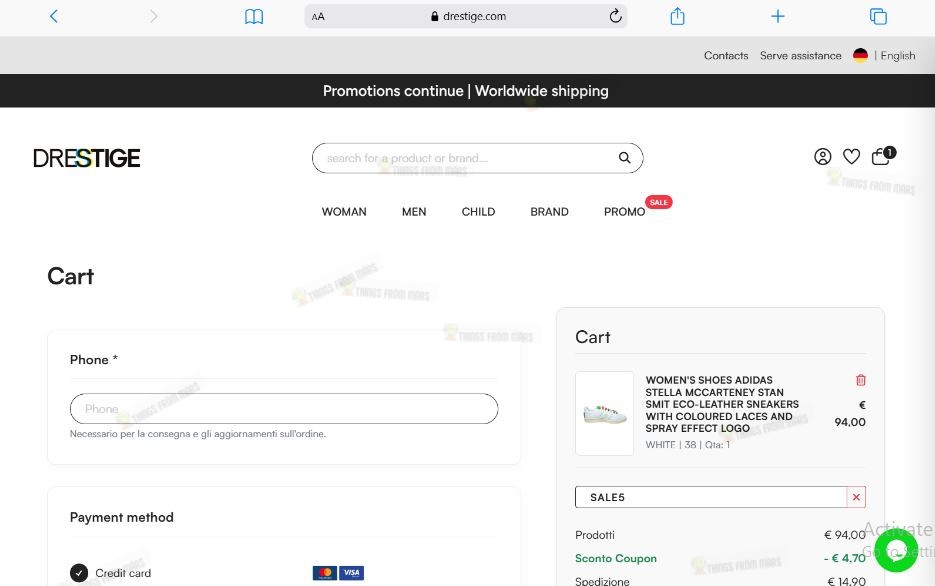This screenshot has width=935, height=586.
Task: Click the Payment method heading
Action: coord(122,517)
